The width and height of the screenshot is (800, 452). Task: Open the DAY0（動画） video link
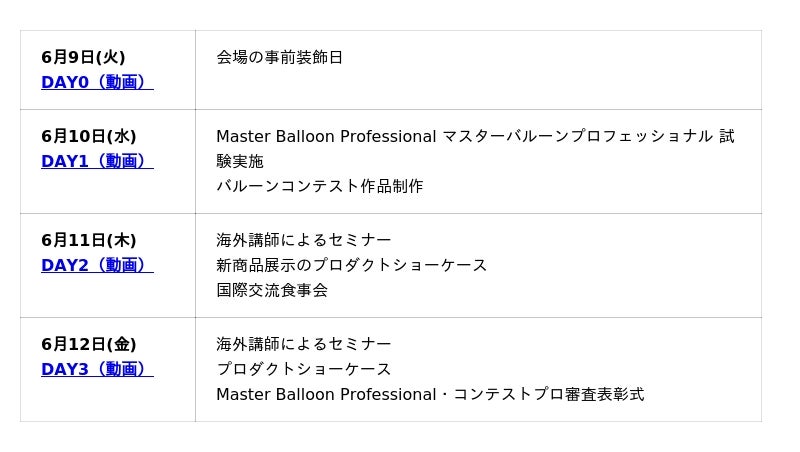point(97,82)
